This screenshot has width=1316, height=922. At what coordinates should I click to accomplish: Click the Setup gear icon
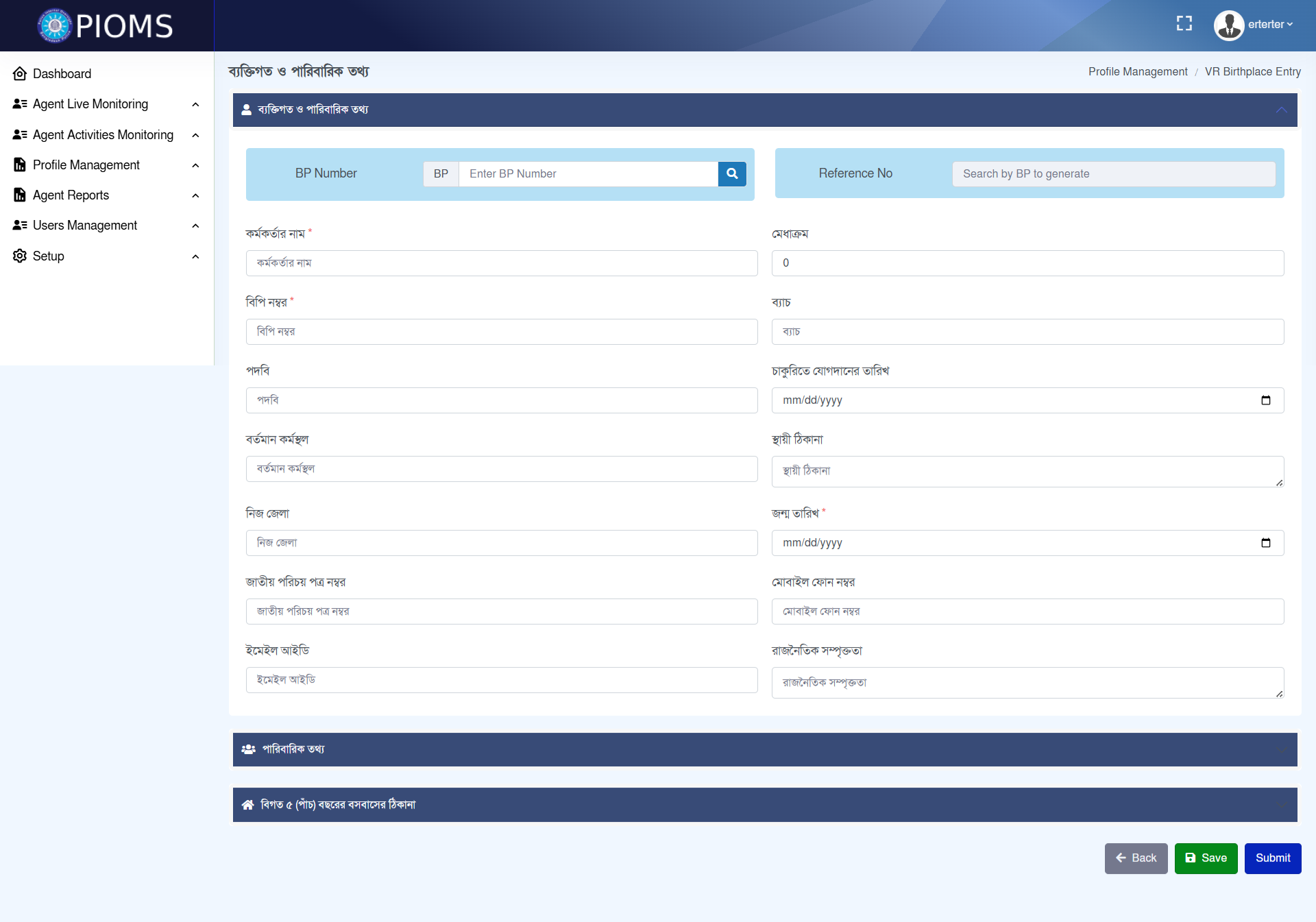tap(20, 256)
